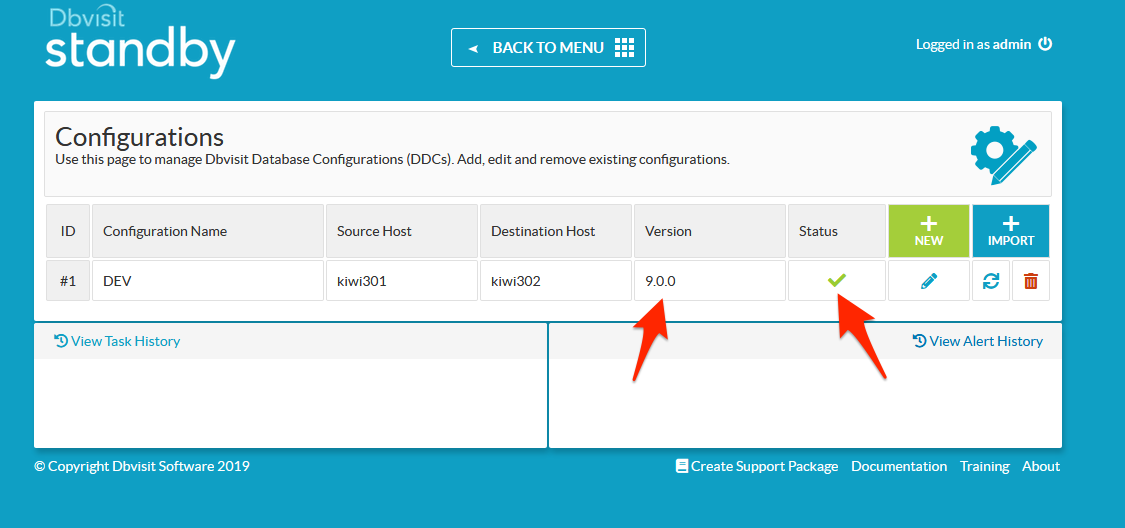1125x528 pixels.
Task: Open the About link
Action: click(x=1041, y=466)
